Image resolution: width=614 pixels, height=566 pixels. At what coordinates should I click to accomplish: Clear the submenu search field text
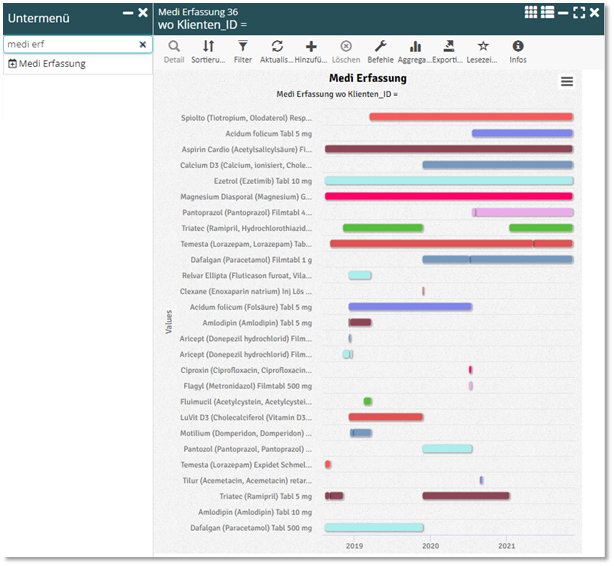click(x=142, y=45)
